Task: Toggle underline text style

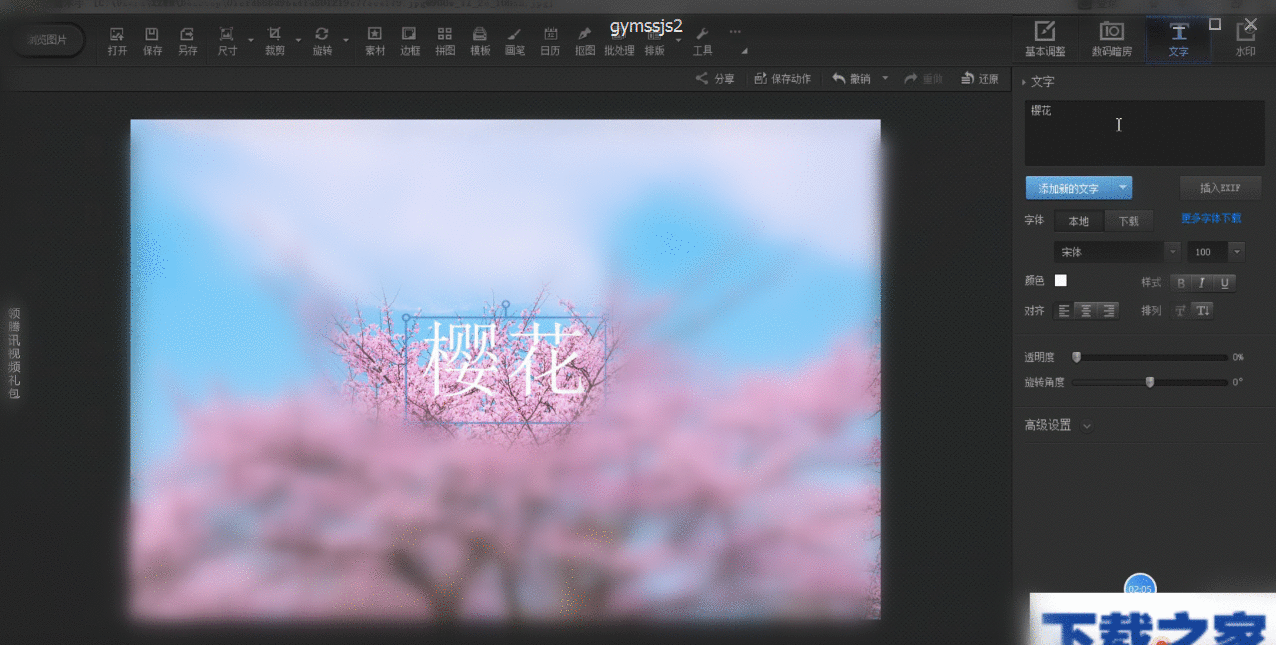Action: pyautogui.click(x=1225, y=283)
